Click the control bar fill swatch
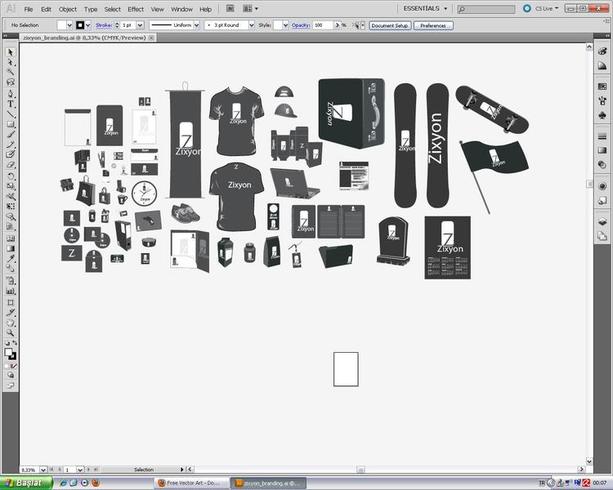This screenshot has width=613, height=490. click(62, 25)
